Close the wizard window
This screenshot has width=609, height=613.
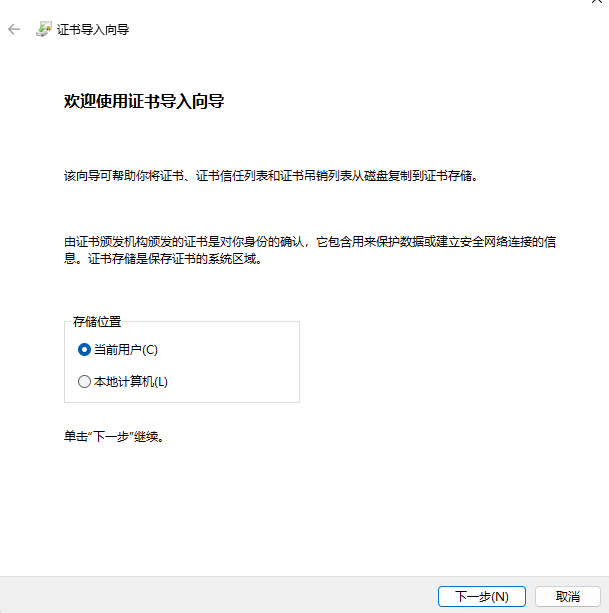597,1
